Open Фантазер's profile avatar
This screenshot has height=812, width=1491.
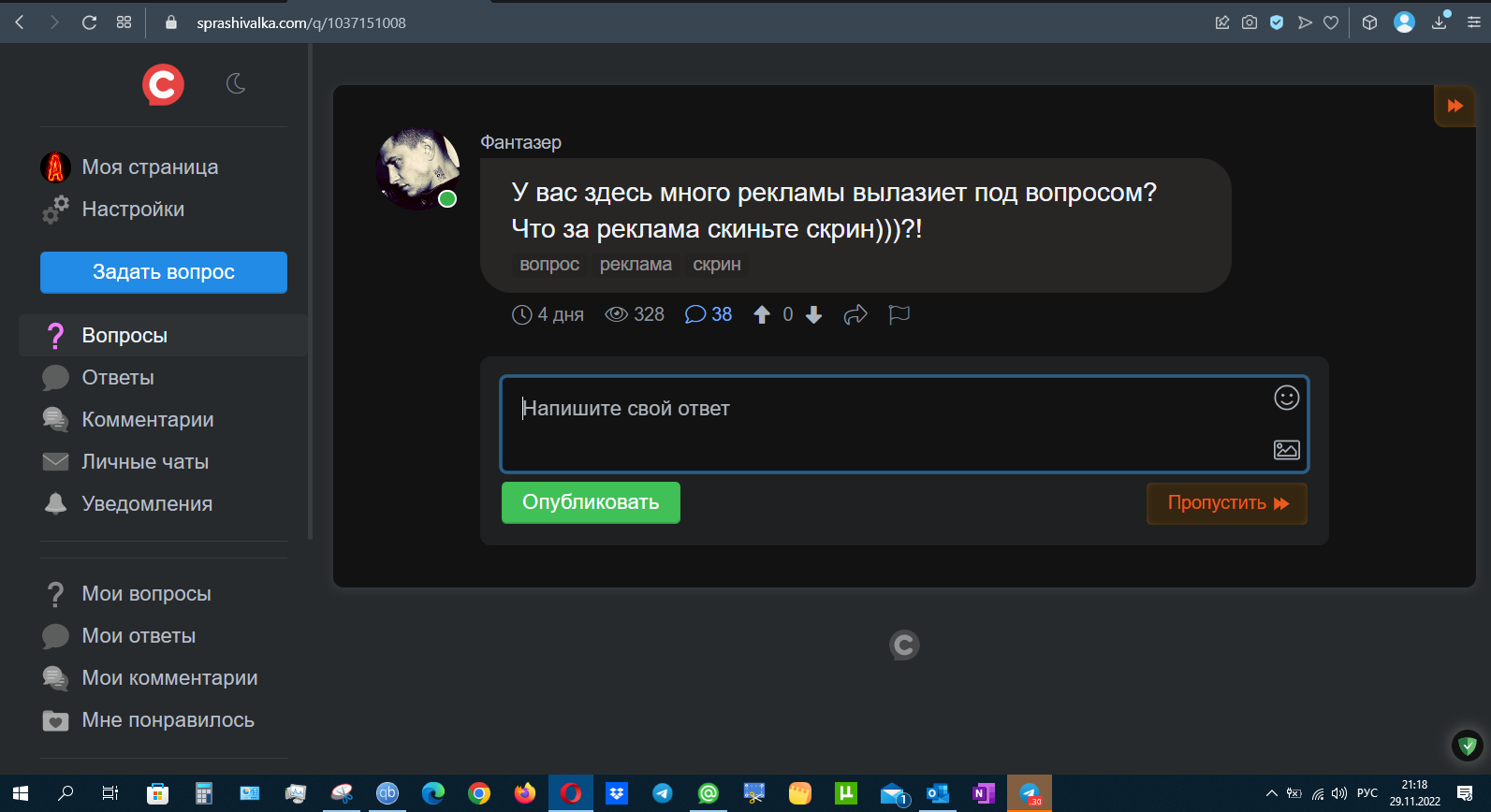417,168
